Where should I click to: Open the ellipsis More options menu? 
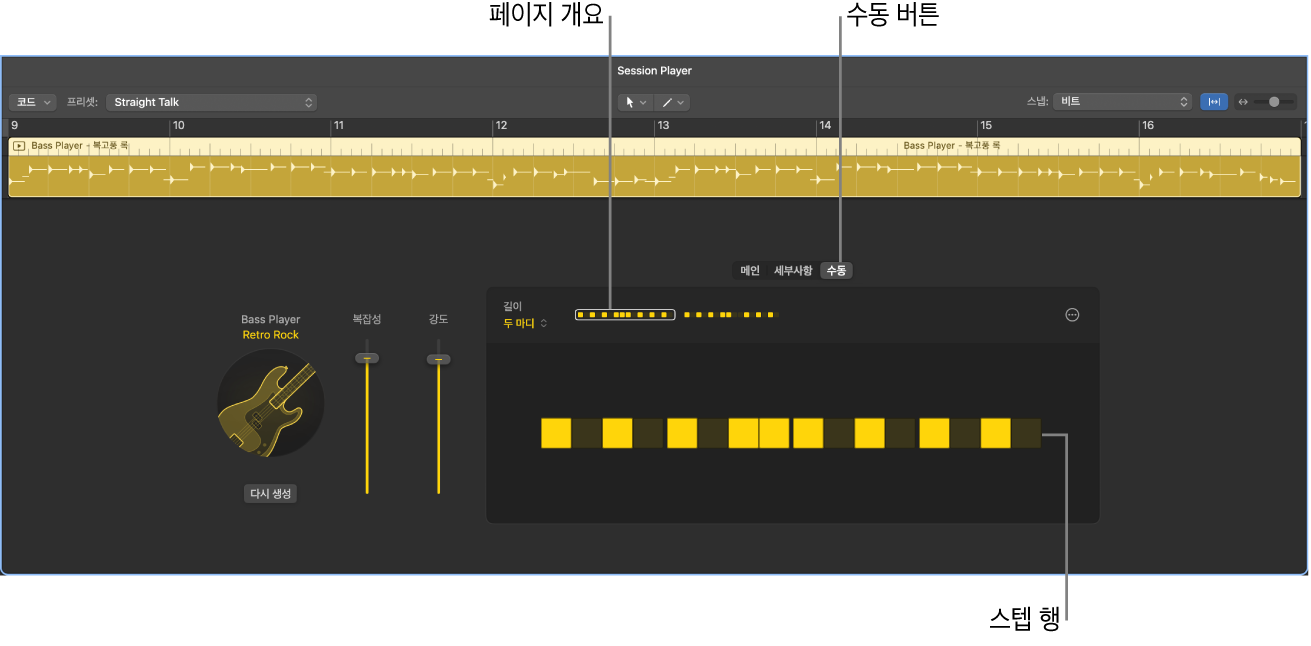pos(1072,315)
